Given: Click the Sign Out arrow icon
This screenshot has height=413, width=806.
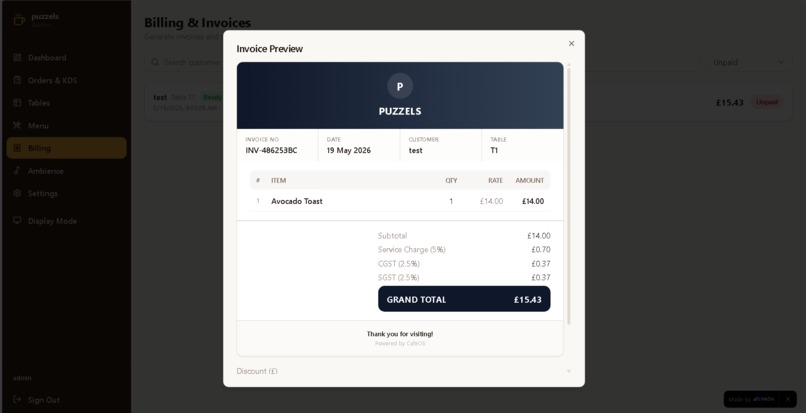Looking at the screenshot, I should pyautogui.click(x=17, y=400).
